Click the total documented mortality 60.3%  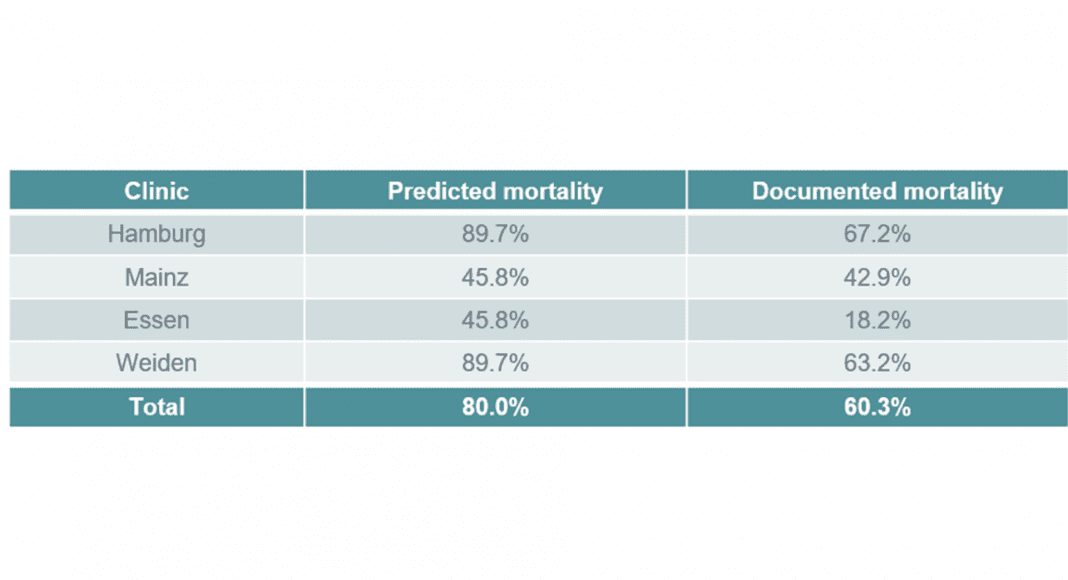click(877, 407)
